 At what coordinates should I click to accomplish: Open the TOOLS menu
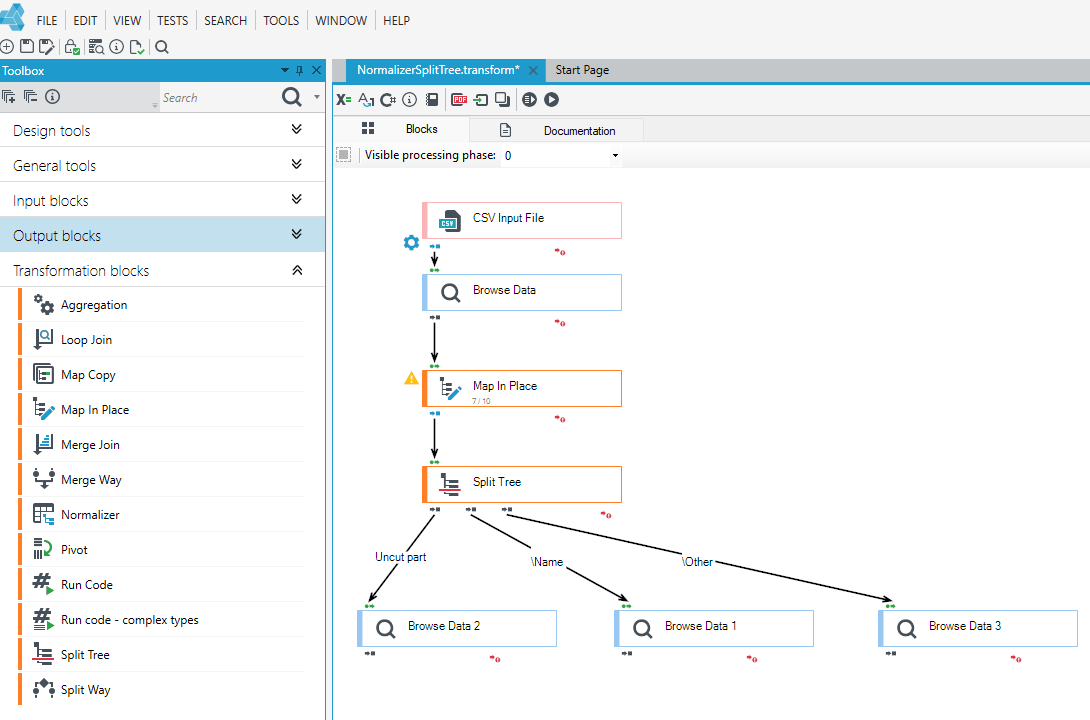point(281,21)
